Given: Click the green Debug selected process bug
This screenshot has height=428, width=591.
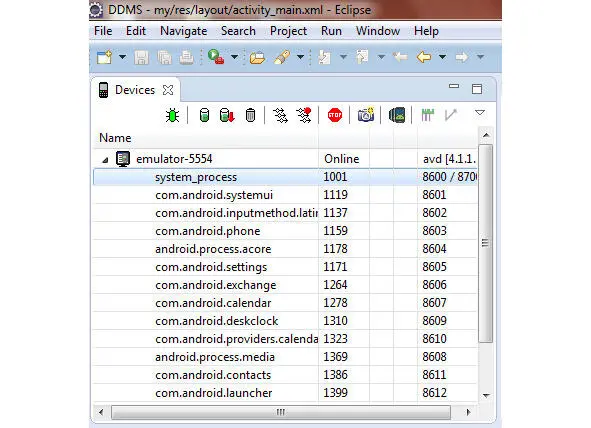Looking at the screenshot, I should 172,115.
